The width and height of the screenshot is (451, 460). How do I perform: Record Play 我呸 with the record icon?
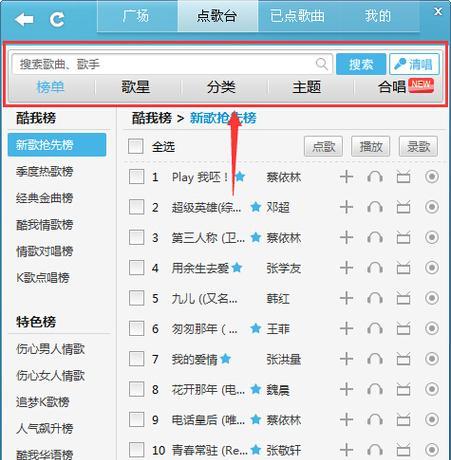(x=432, y=177)
